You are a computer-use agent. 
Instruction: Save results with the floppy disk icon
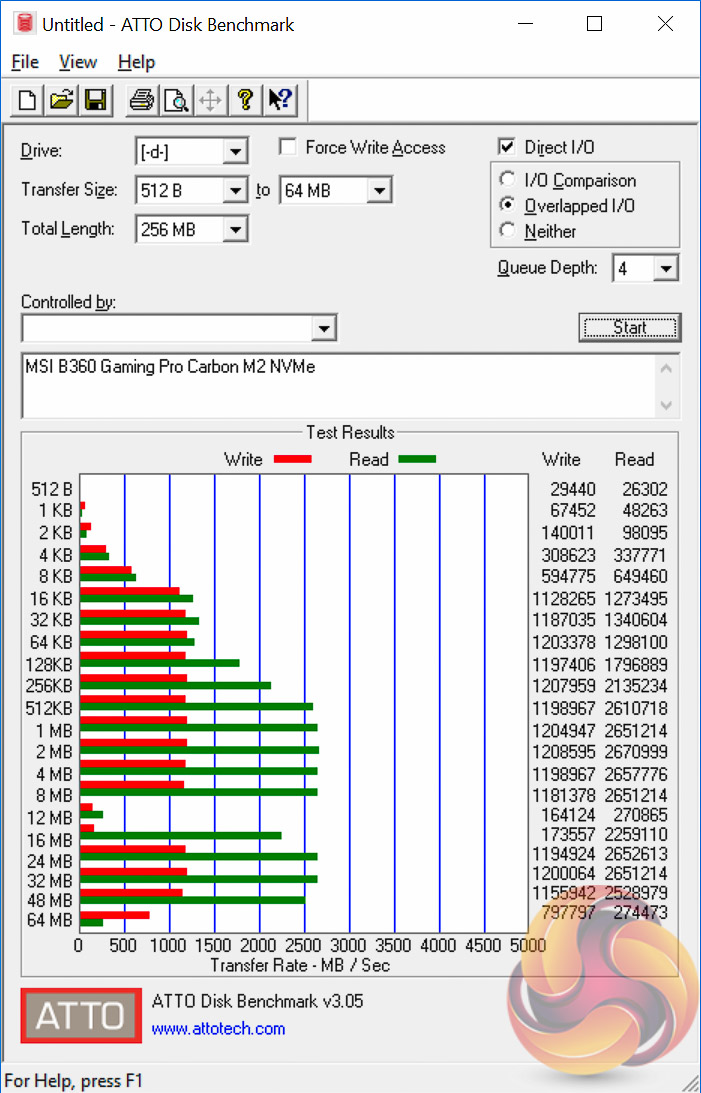[x=95, y=100]
